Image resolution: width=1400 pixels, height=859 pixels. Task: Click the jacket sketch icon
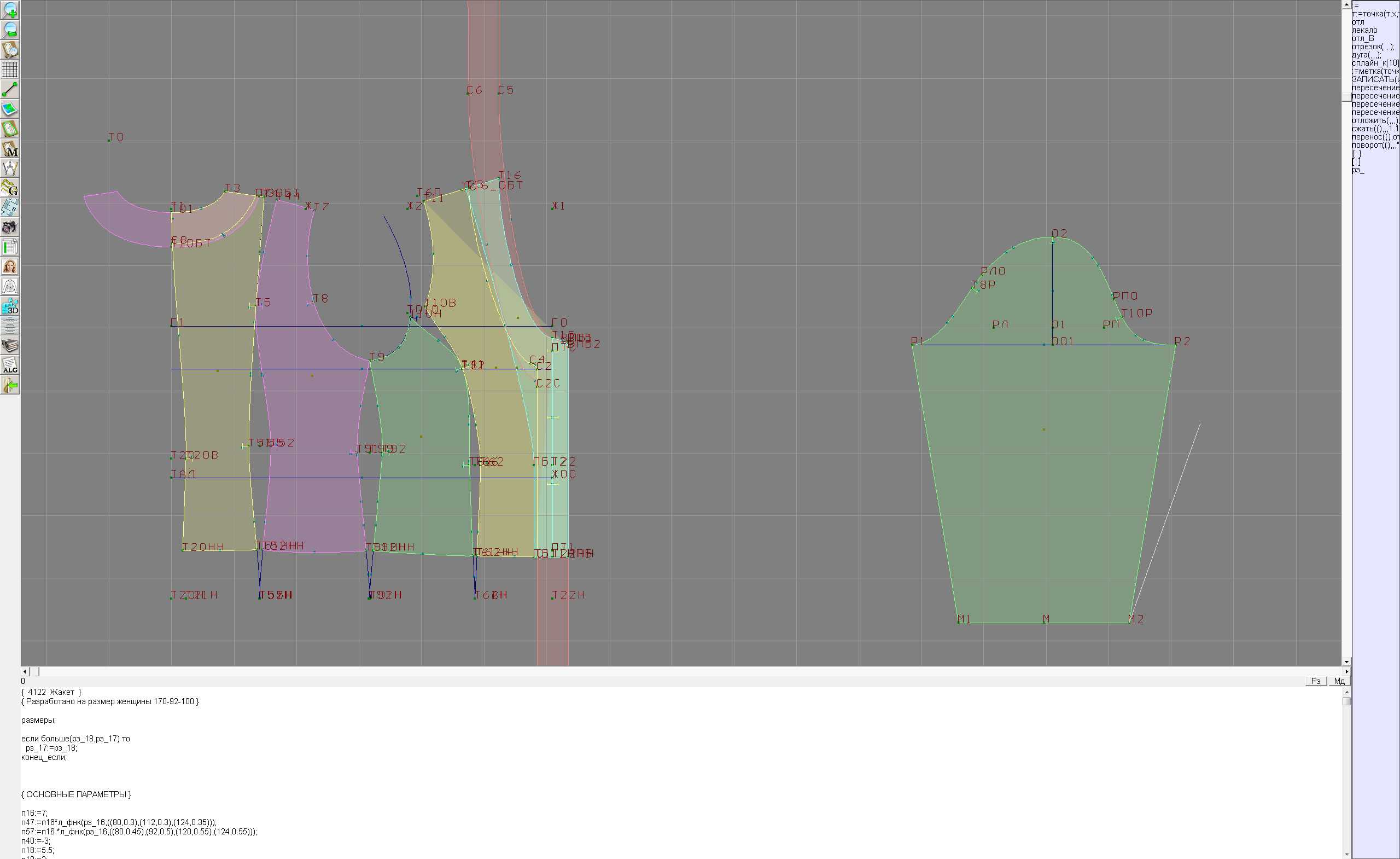[10, 287]
